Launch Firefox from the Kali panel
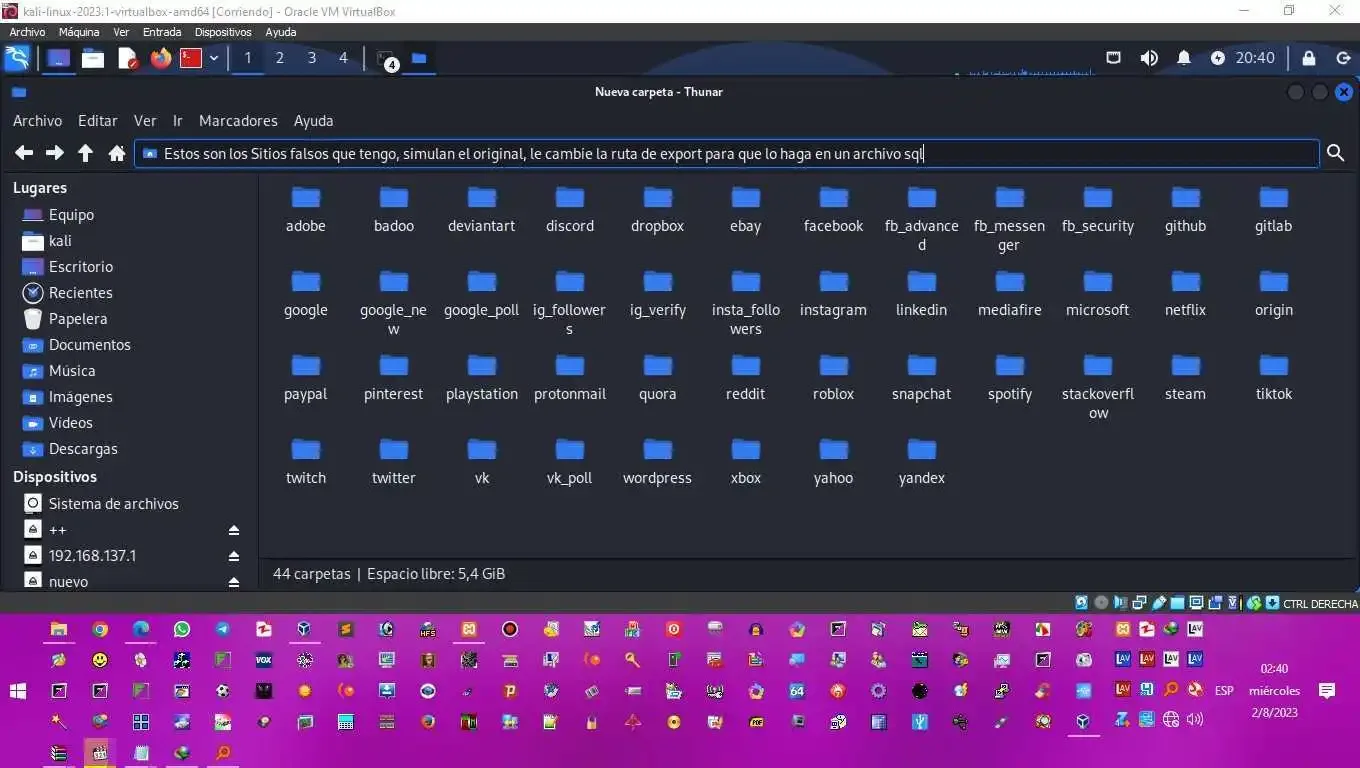 point(161,58)
